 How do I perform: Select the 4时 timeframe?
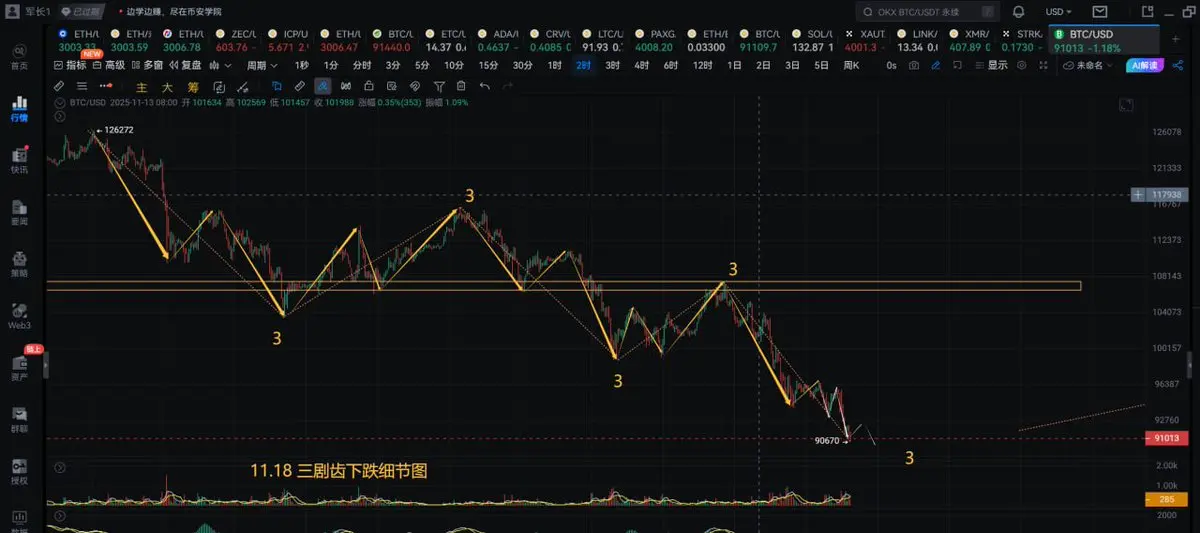click(642, 65)
